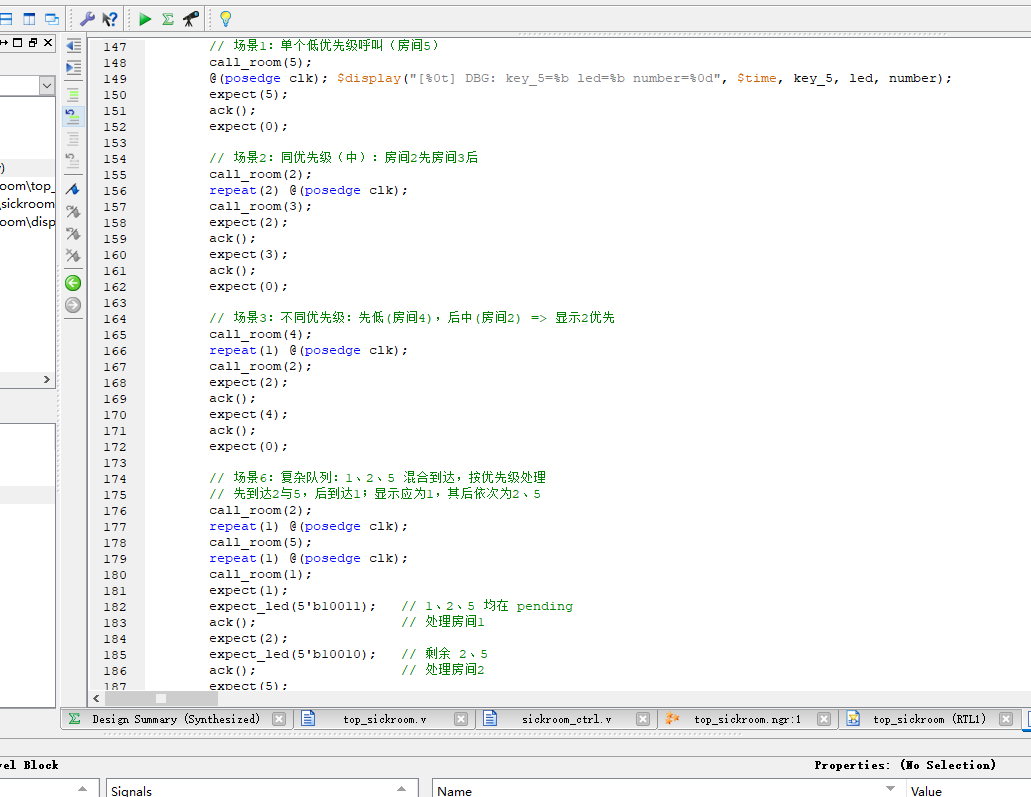The image size is (1031, 797).
Task: Select the oom\disp tree entry
Action: (x=27, y=222)
